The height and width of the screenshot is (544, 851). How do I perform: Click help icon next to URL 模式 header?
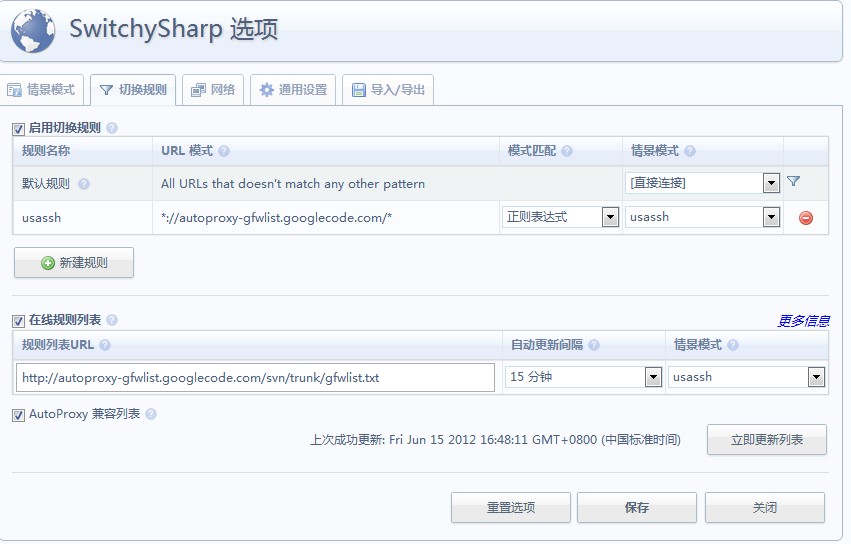point(224,151)
